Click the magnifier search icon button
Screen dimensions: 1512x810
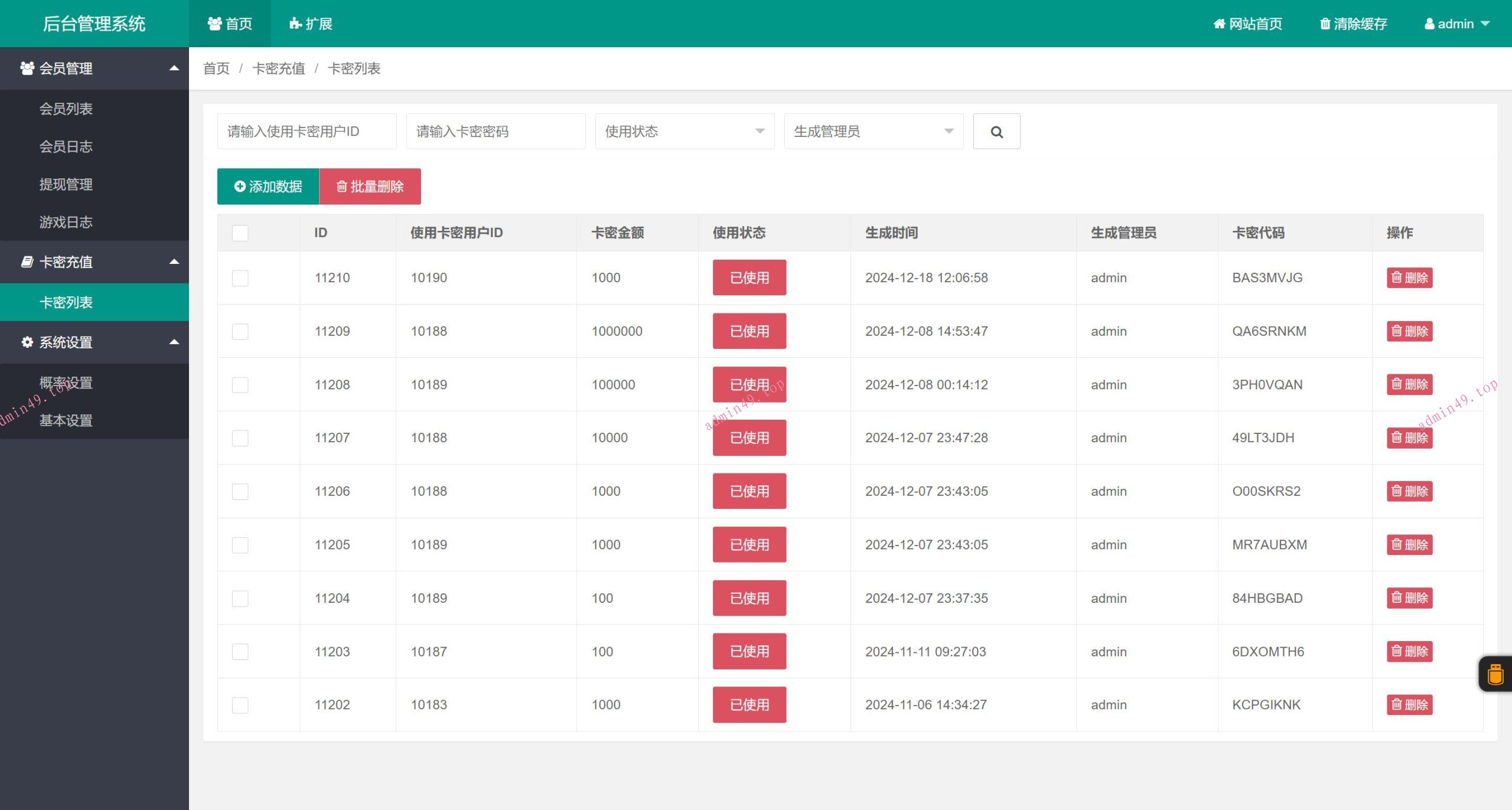tap(996, 132)
